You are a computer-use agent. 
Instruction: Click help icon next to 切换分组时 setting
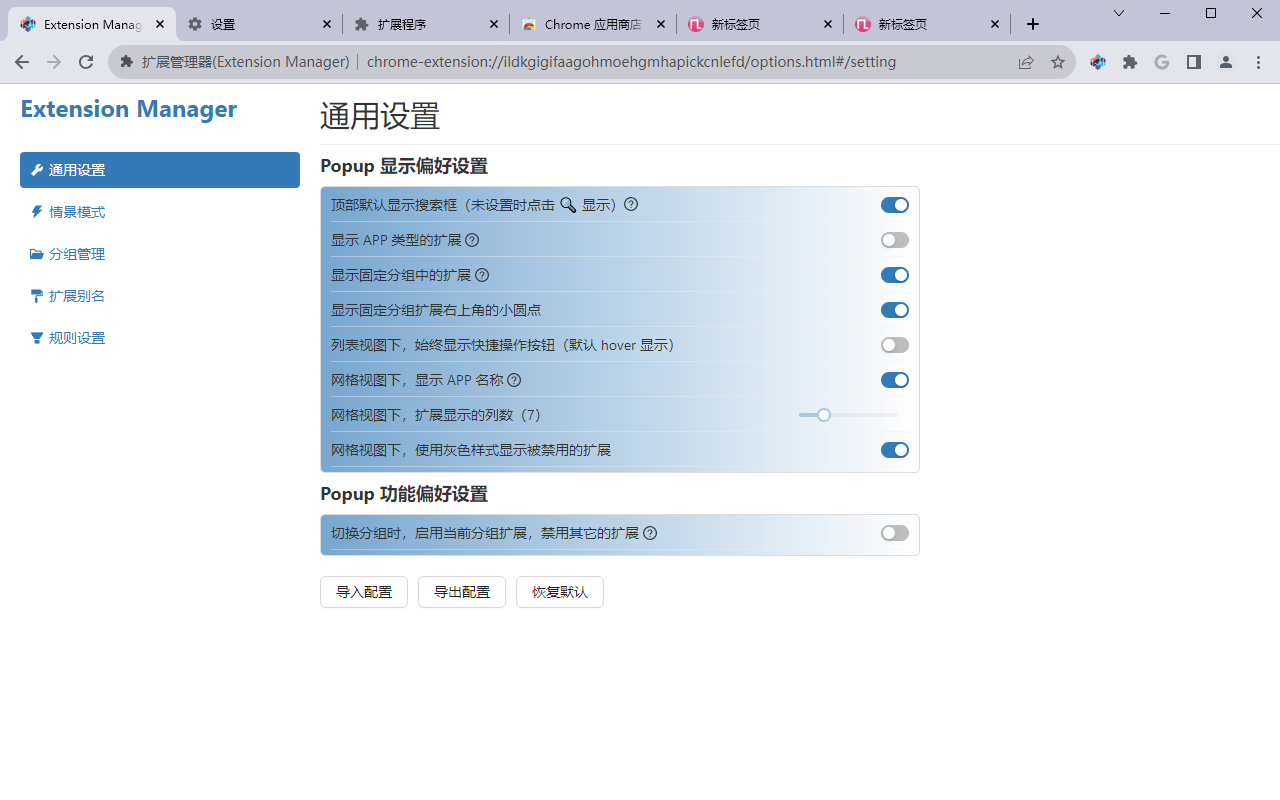click(x=650, y=533)
